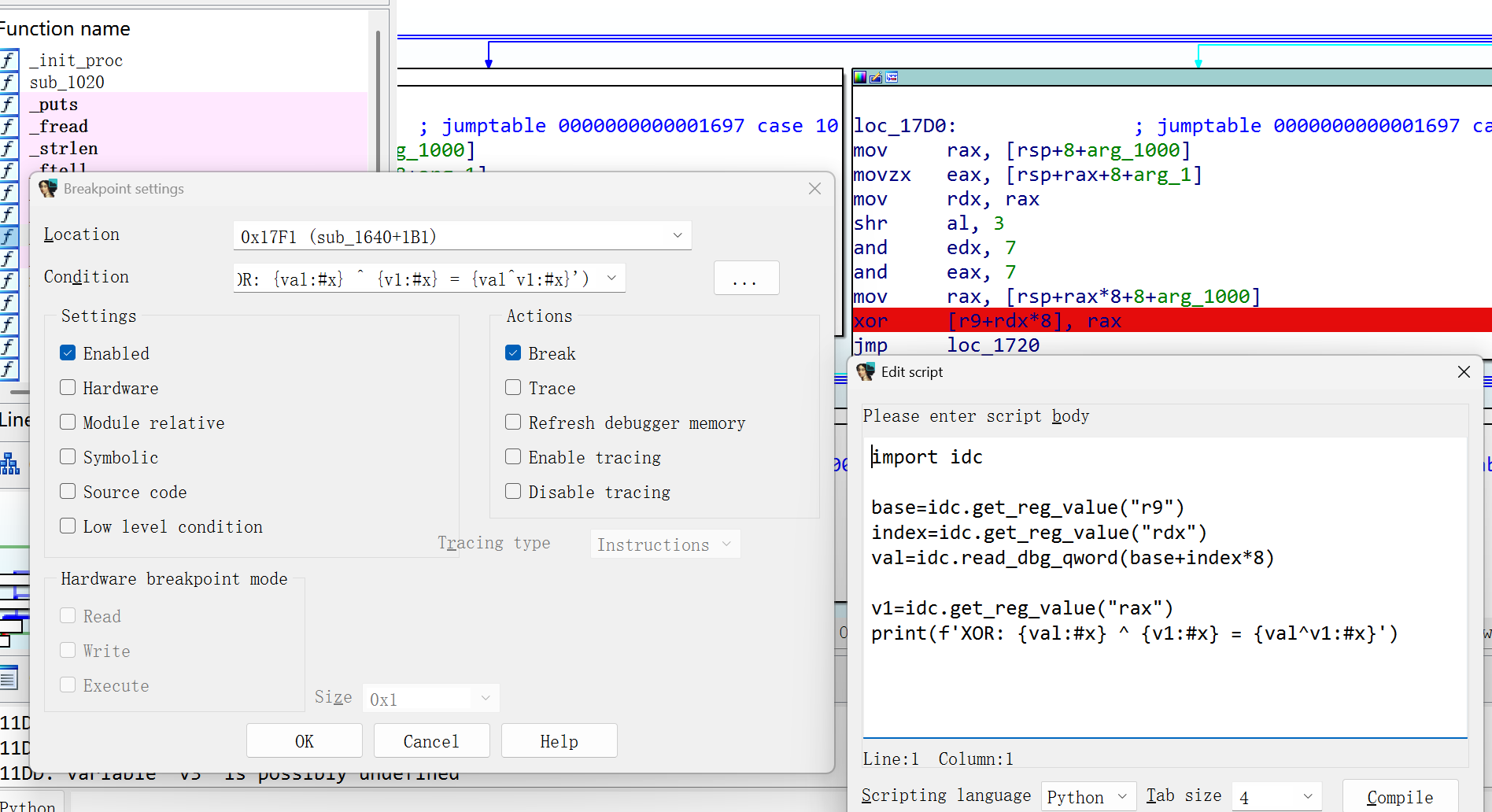The width and height of the screenshot is (1492, 812).
Task: Open the Tab size dropdown
Action: [1276, 797]
